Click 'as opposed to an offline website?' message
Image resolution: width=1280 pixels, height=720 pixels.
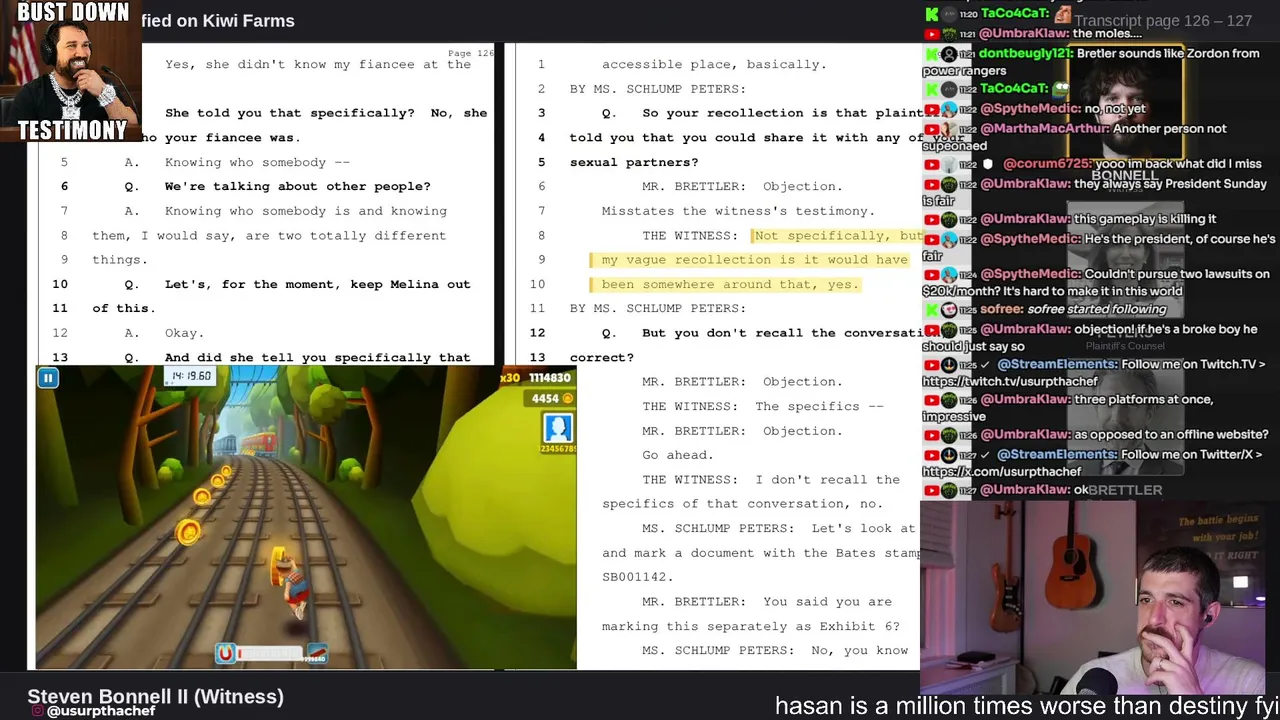(1170, 434)
